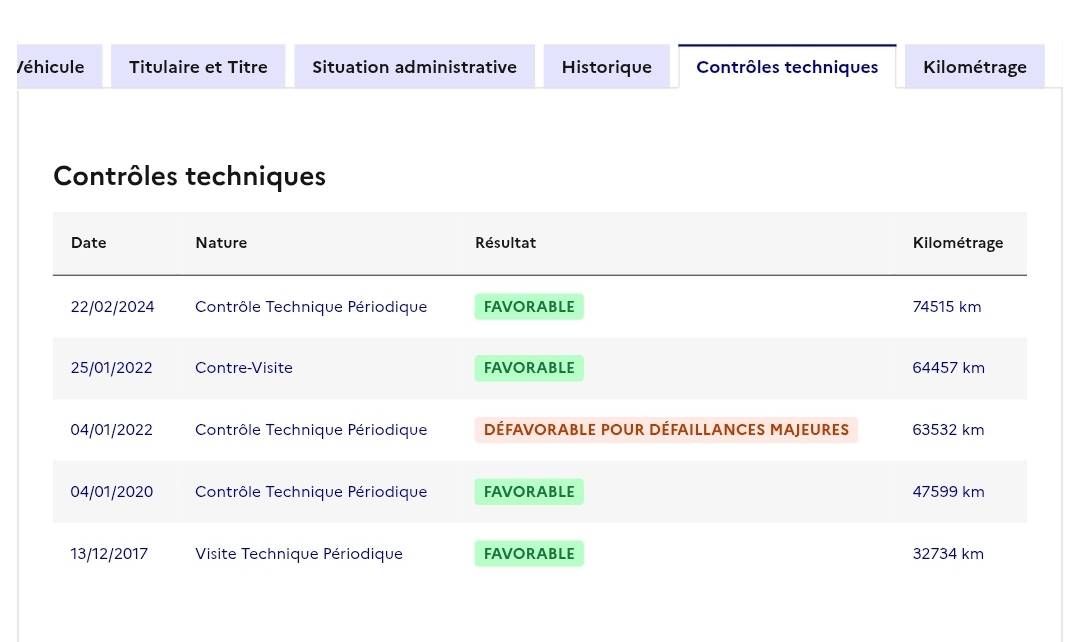Image resolution: width=1080 pixels, height=642 pixels.
Task: Click the Défavorable pour défaillances majeures badge
Action: tap(666, 430)
